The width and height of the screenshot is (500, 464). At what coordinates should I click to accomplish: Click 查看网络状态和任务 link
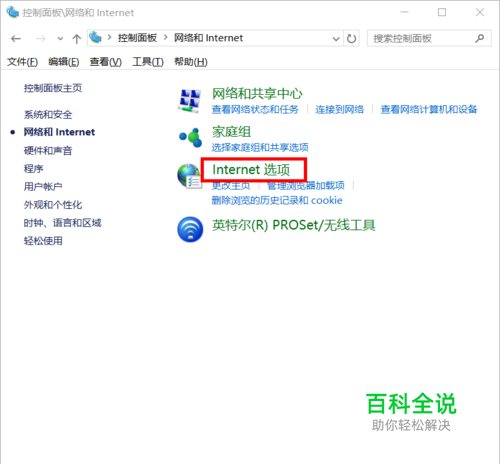(255, 109)
